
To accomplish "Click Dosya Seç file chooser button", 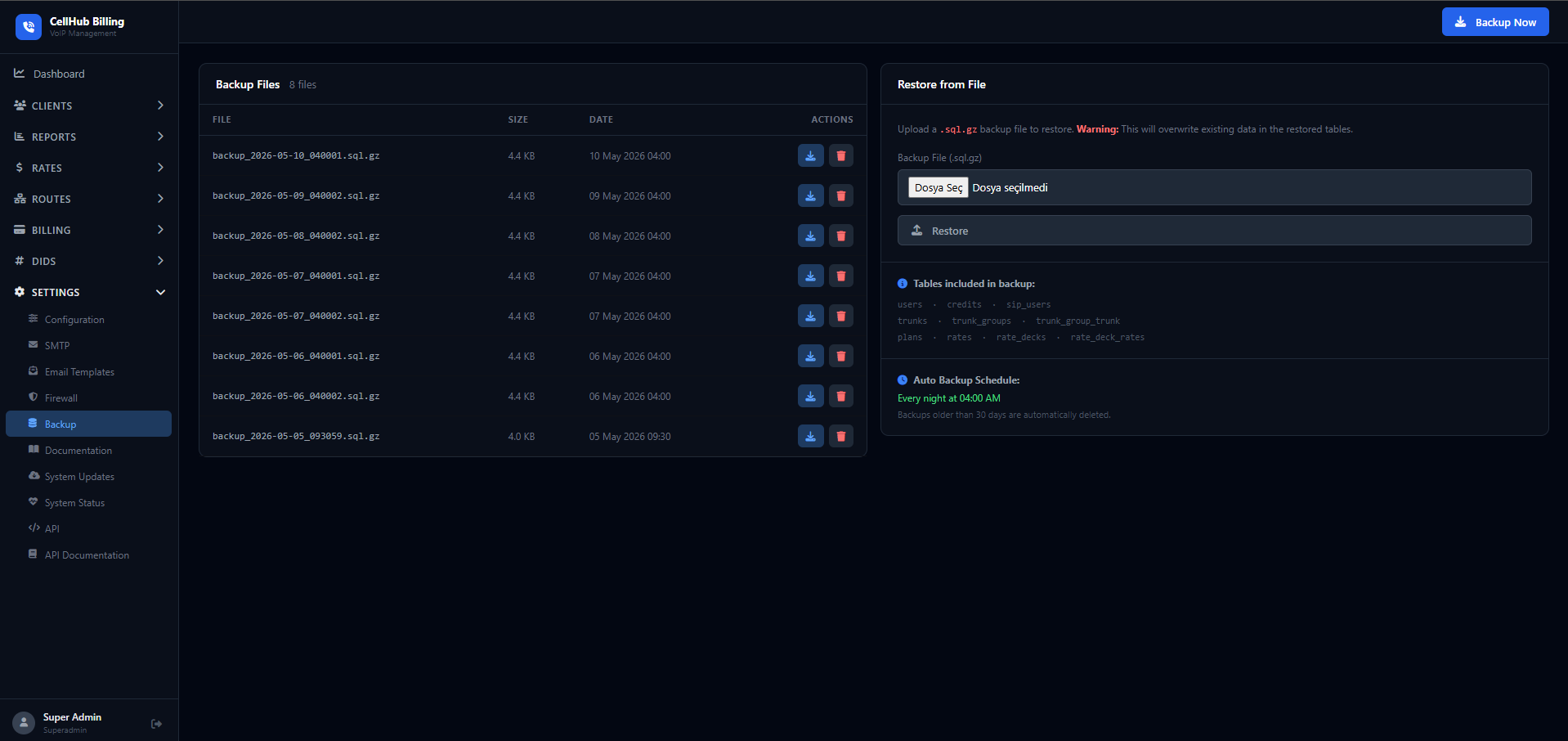I will coord(938,187).
